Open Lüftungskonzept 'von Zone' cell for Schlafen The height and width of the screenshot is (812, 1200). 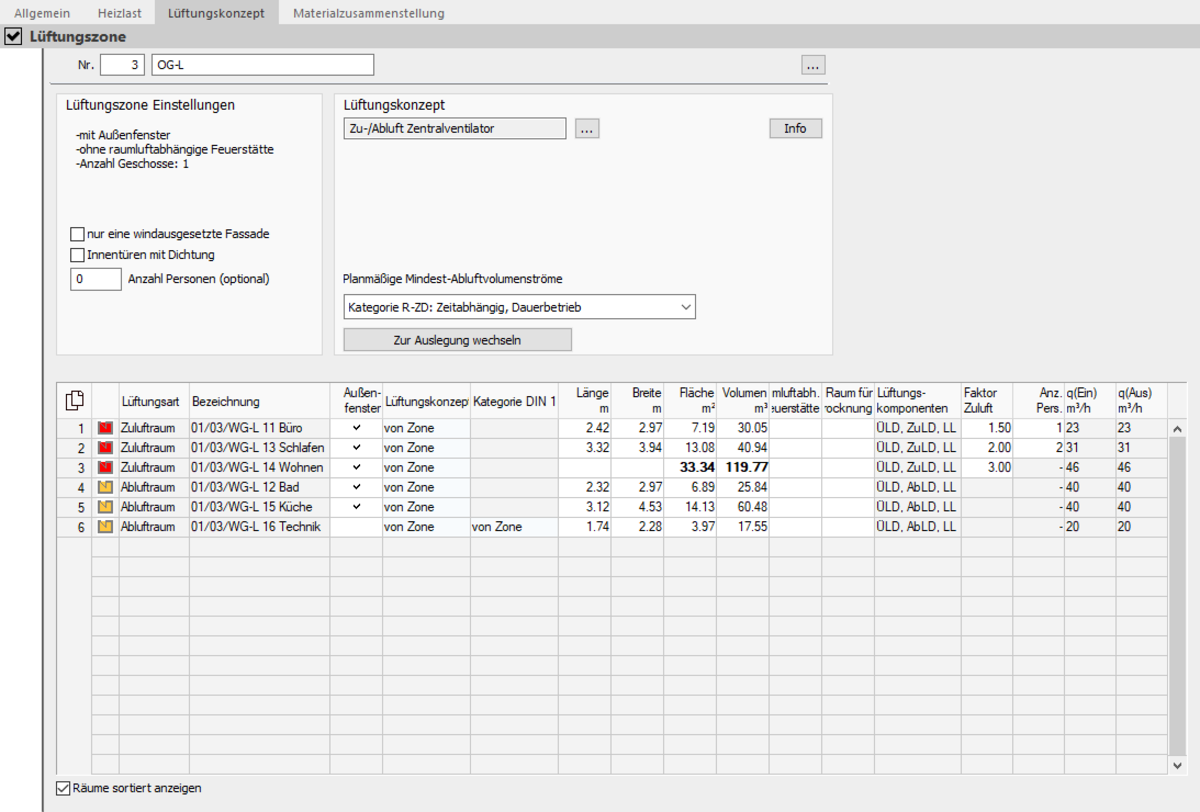tap(426, 447)
